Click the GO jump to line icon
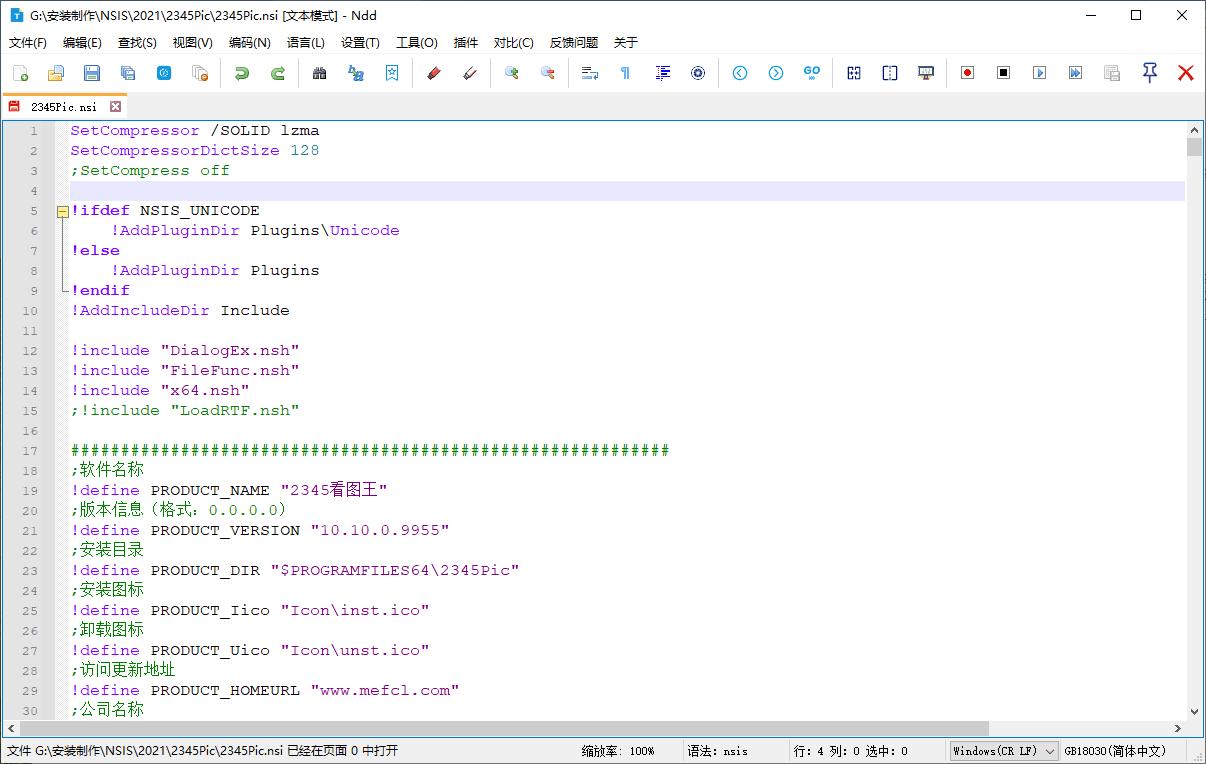The height and width of the screenshot is (764, 1206). click(x=812, y=73)
